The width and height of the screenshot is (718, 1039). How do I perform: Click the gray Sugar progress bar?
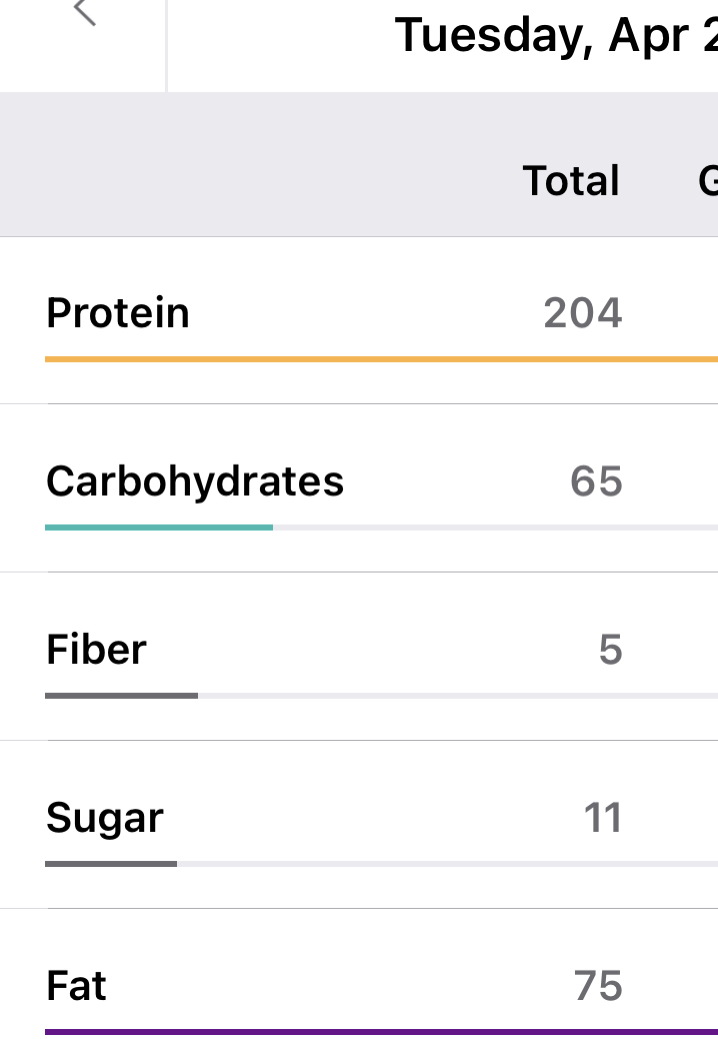(111, 862)
